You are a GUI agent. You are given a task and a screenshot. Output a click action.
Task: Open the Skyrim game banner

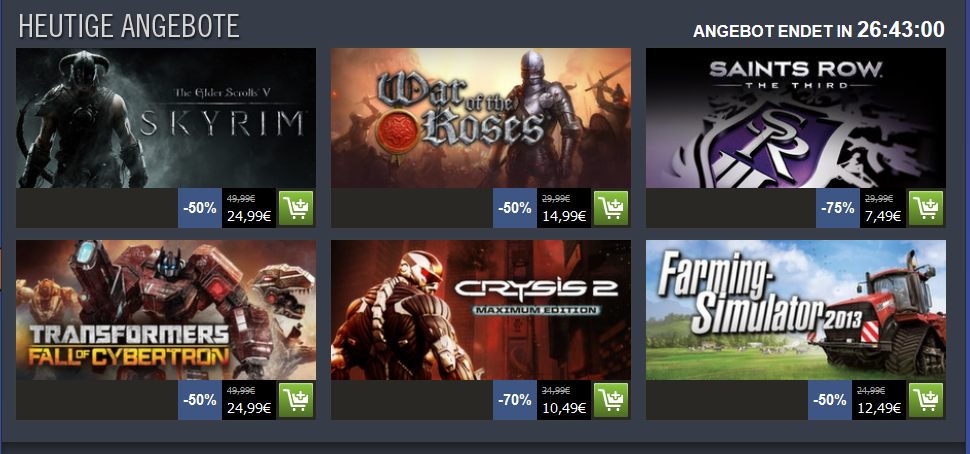pyautogui.click(x=166, y=118)
